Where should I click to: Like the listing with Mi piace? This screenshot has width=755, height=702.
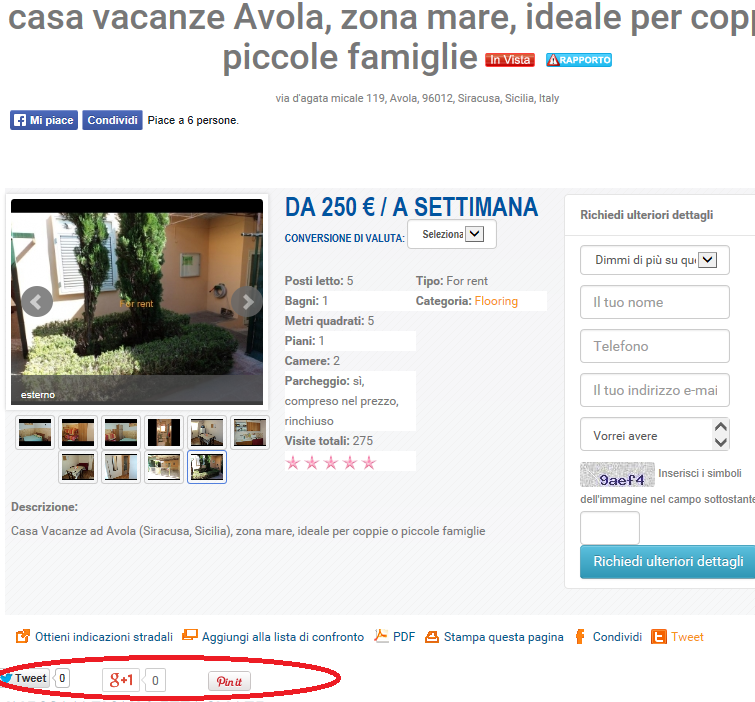pos(44,120)
